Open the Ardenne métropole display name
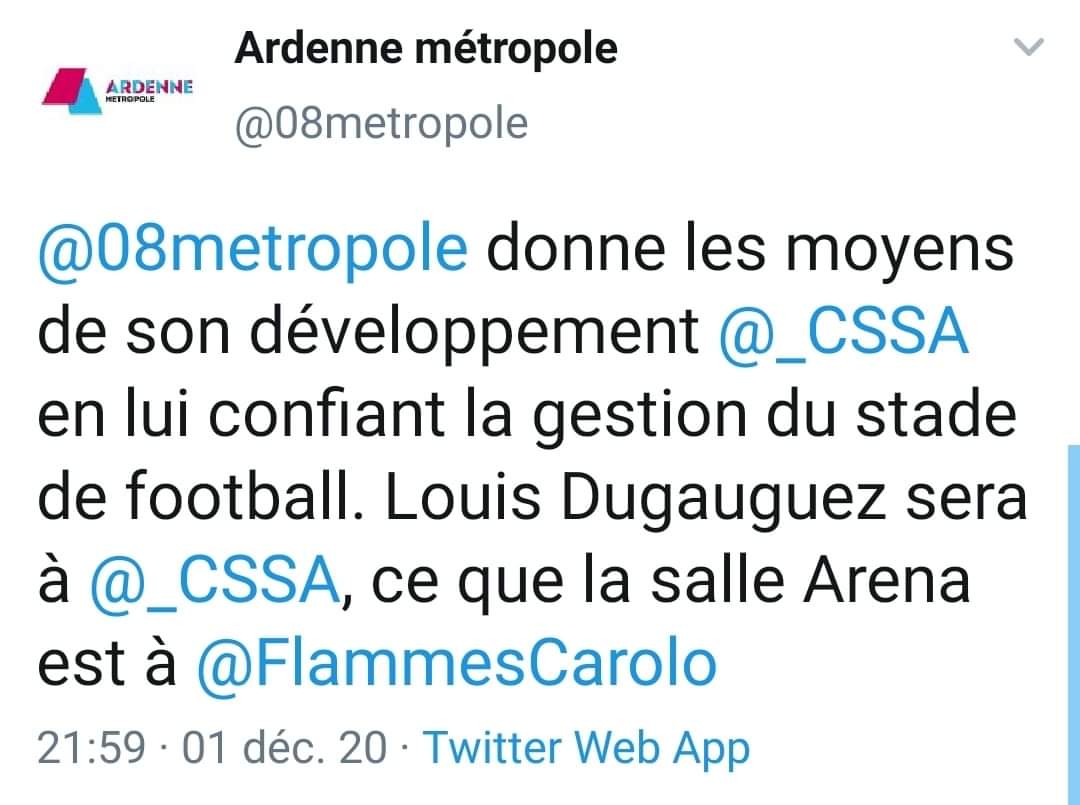 tap(426, 49)
